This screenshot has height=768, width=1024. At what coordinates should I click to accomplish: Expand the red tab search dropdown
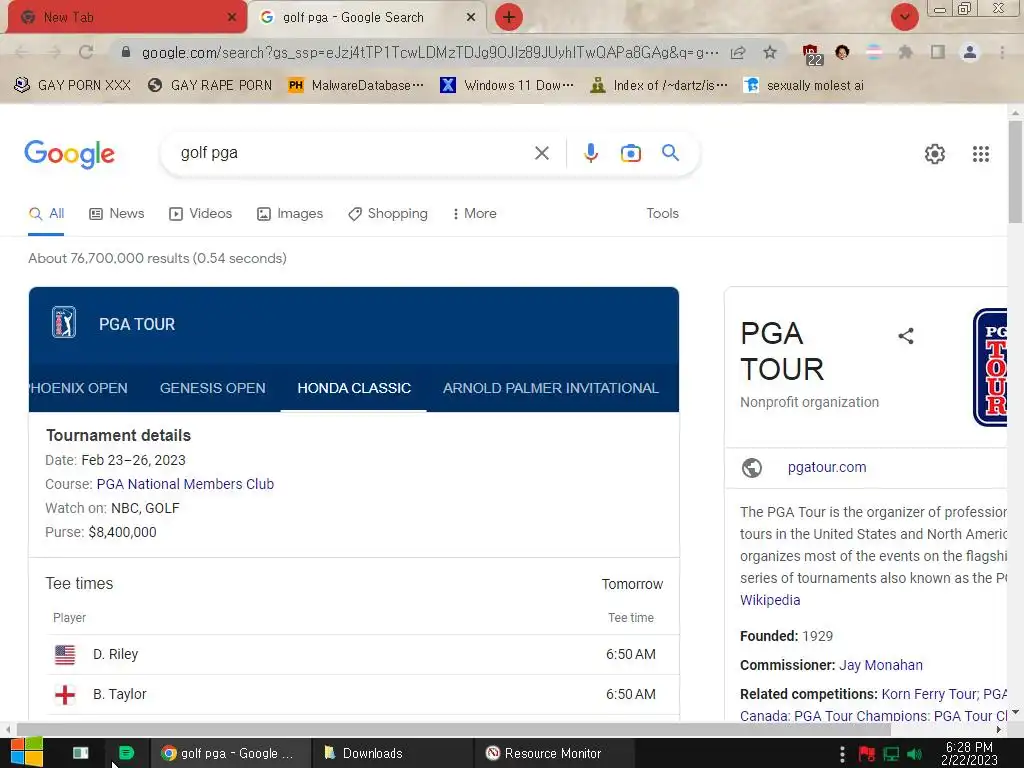[x=904, y=17]
